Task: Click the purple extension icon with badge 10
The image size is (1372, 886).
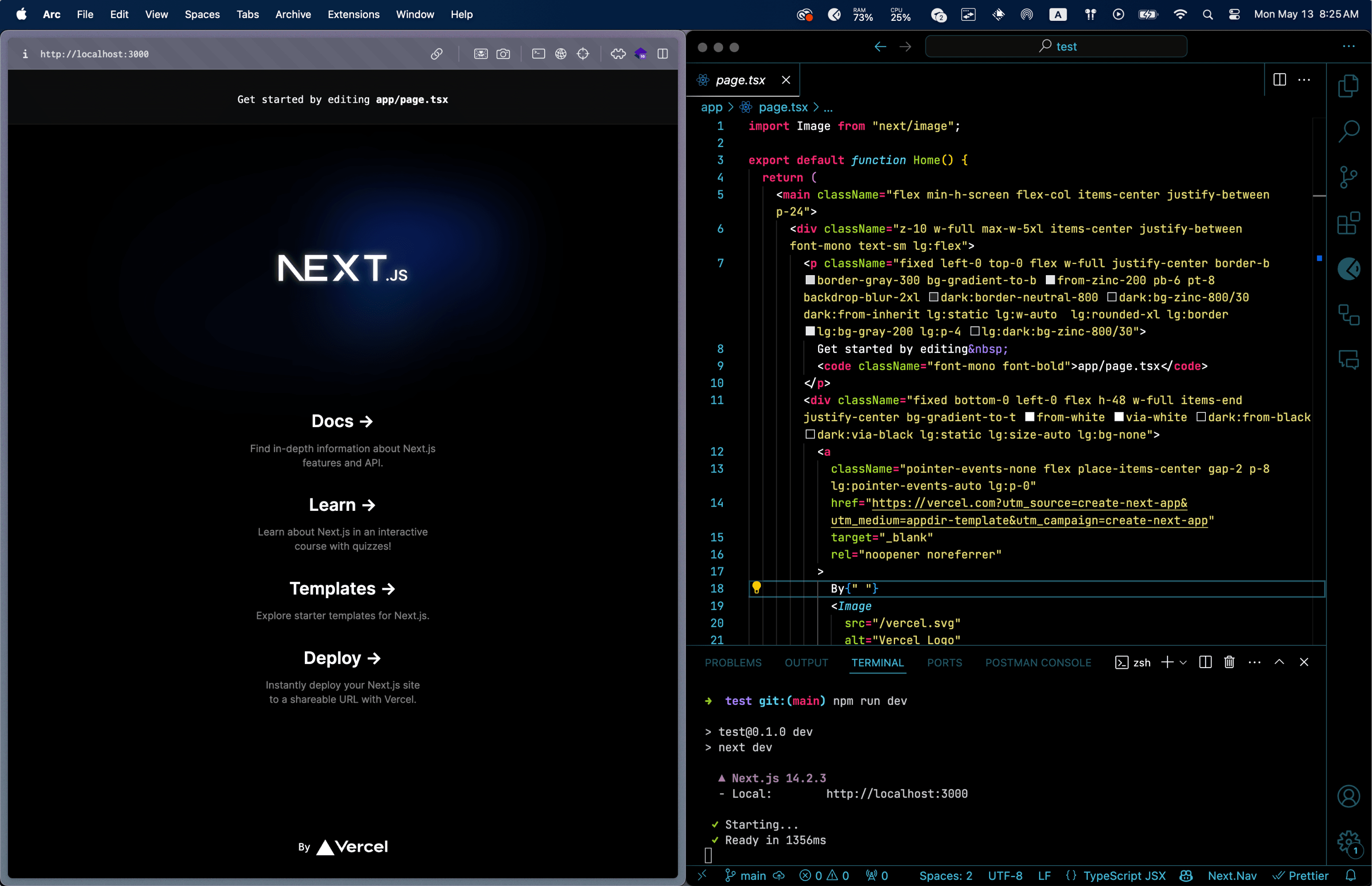Action: click(640, 54)
